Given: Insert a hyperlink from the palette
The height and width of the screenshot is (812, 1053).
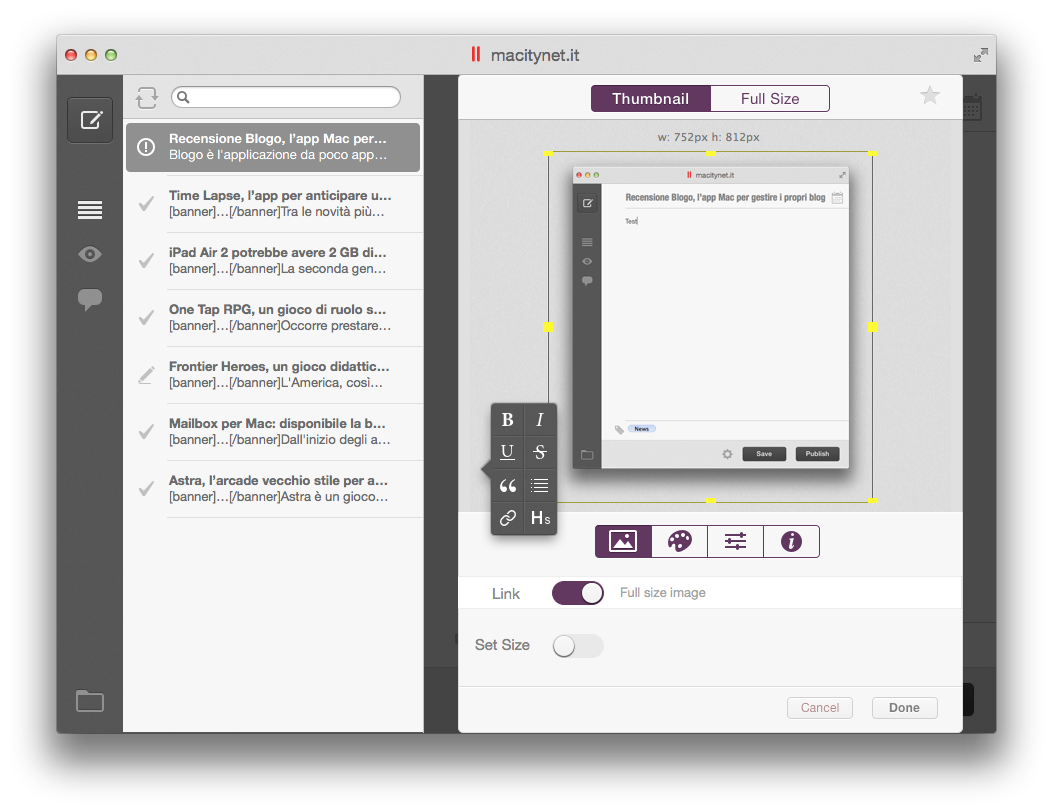Looking at the screenshot, I should click(508, 518).
